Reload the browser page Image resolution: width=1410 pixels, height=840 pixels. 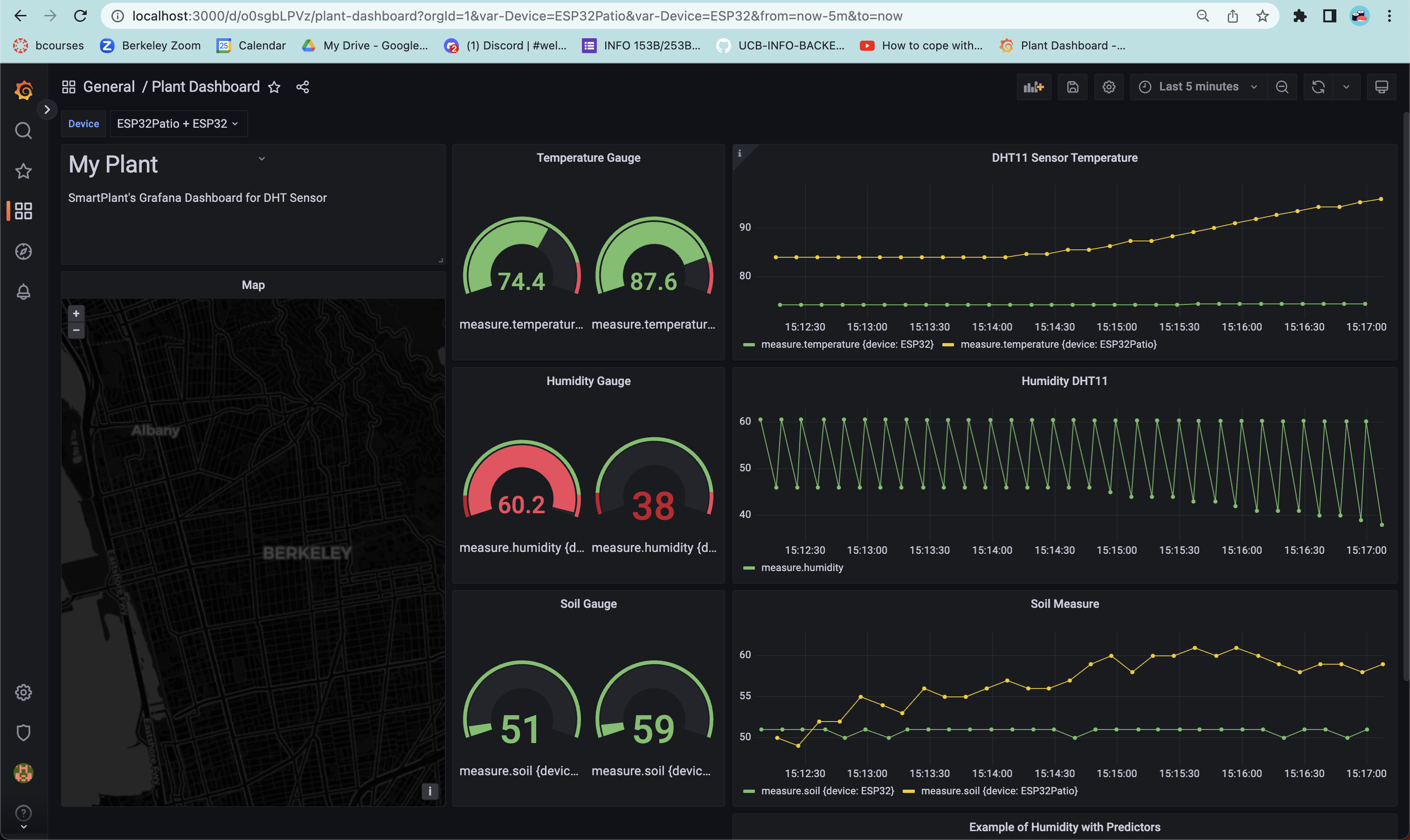(80, 16)
